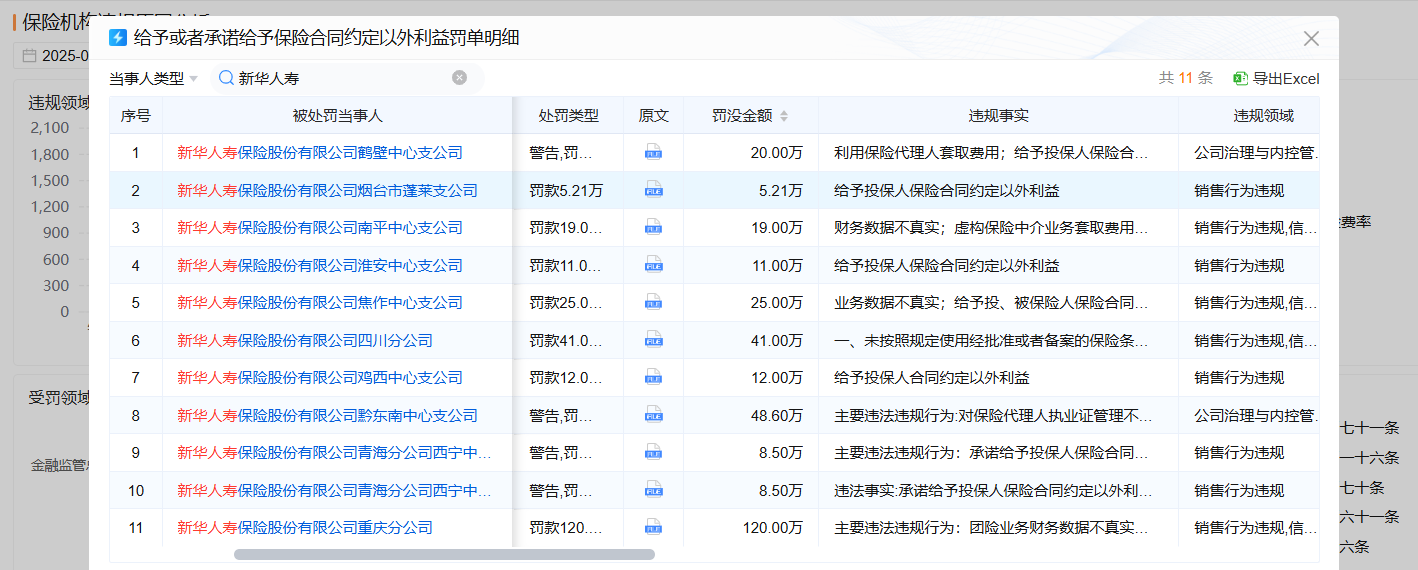Expand the 当事人类型 dropdown
Screen dimensions: 1418x570
153,78
